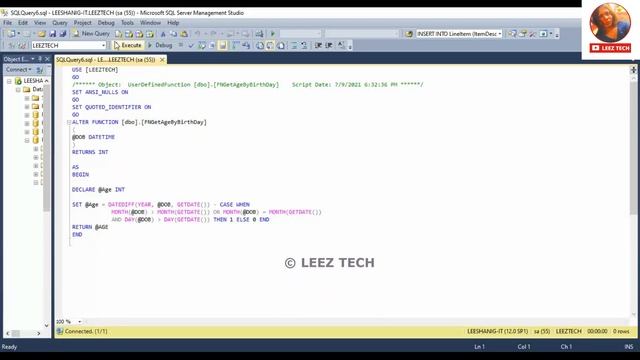
Task: Click the Comment out selected lines icon
Action: [294, 45]
